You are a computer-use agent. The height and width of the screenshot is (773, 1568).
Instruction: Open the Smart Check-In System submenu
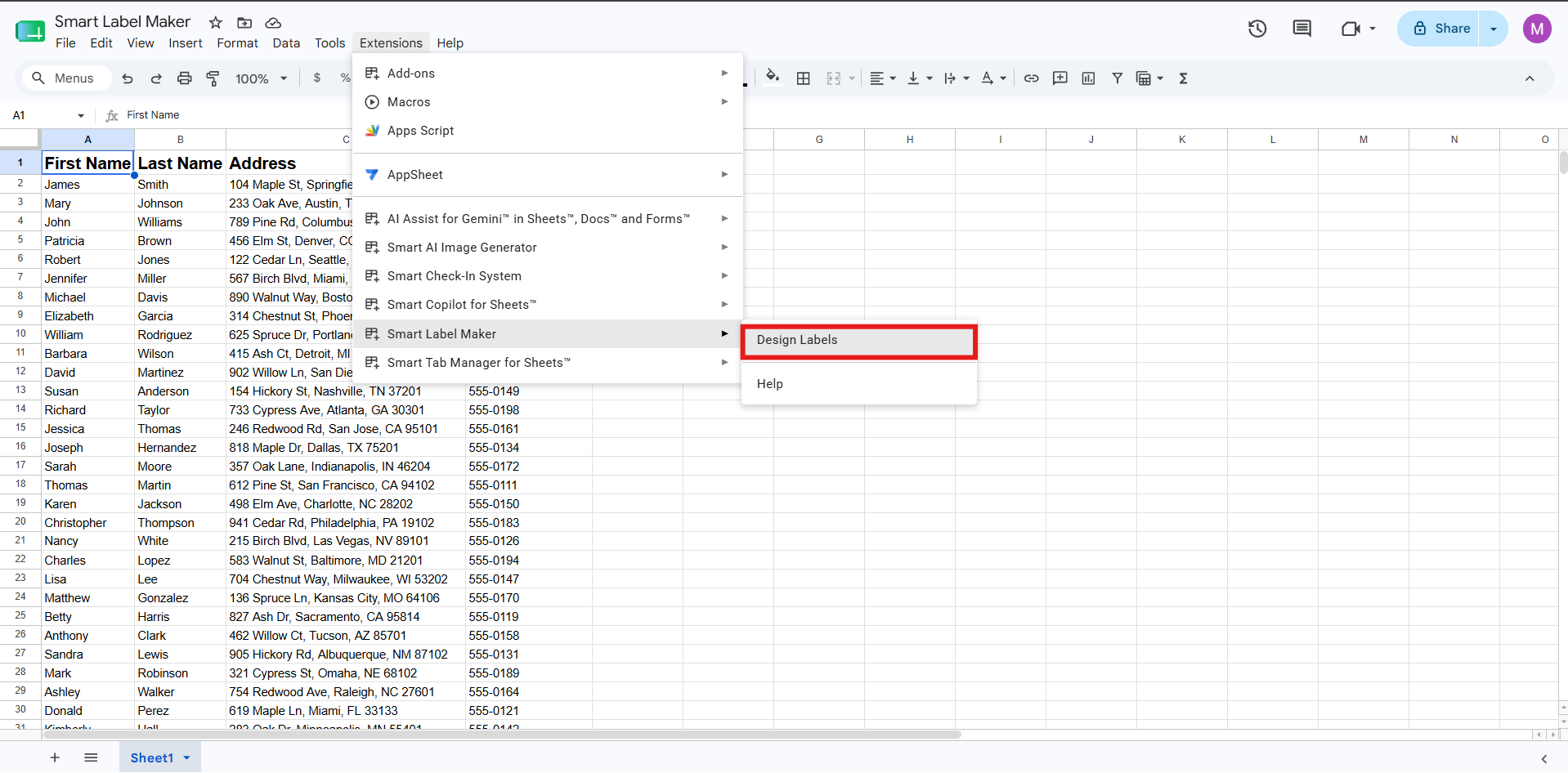pyautogui.click(x=547, y=276)
